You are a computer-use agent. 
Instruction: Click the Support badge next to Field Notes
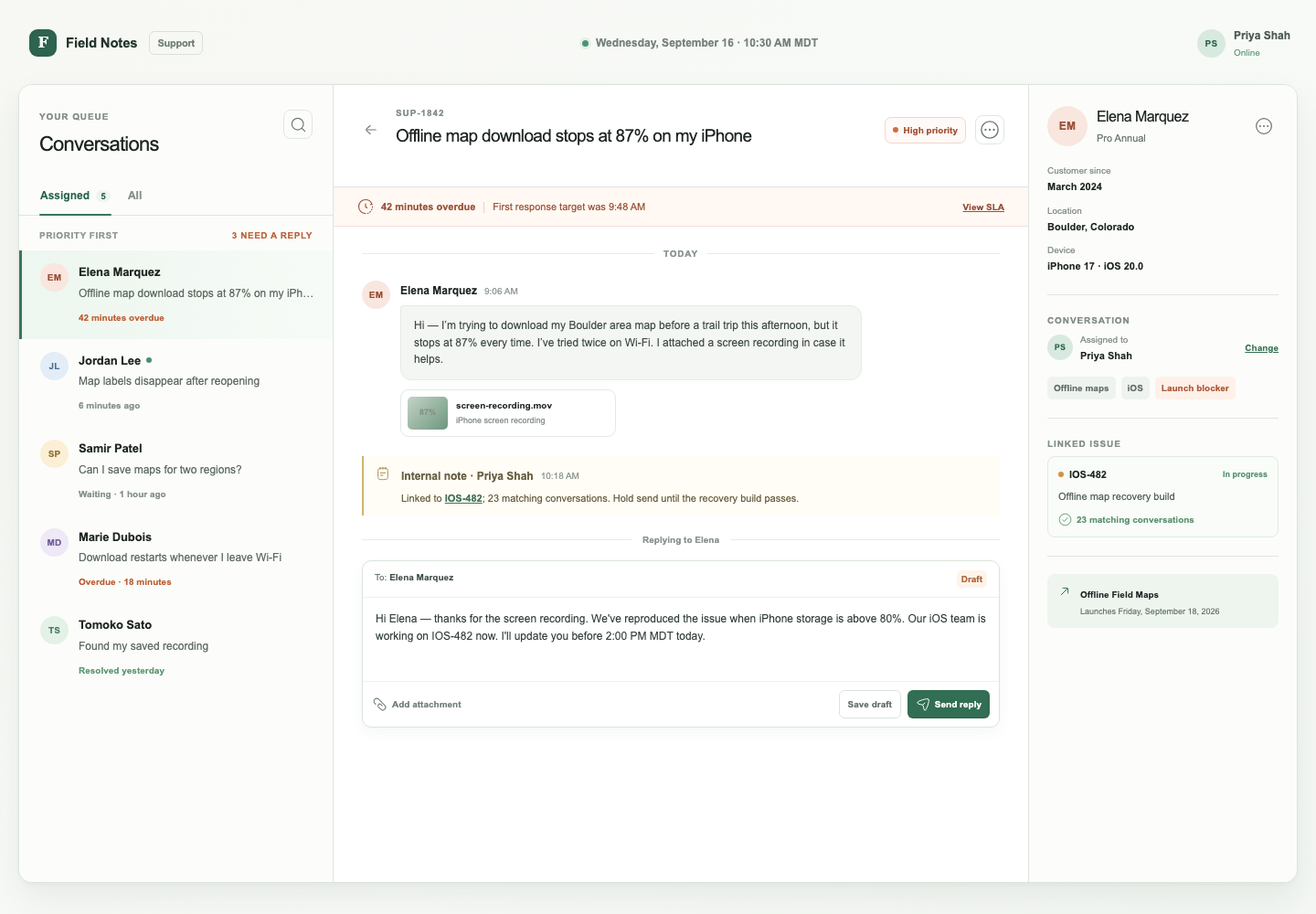(175, 43)
